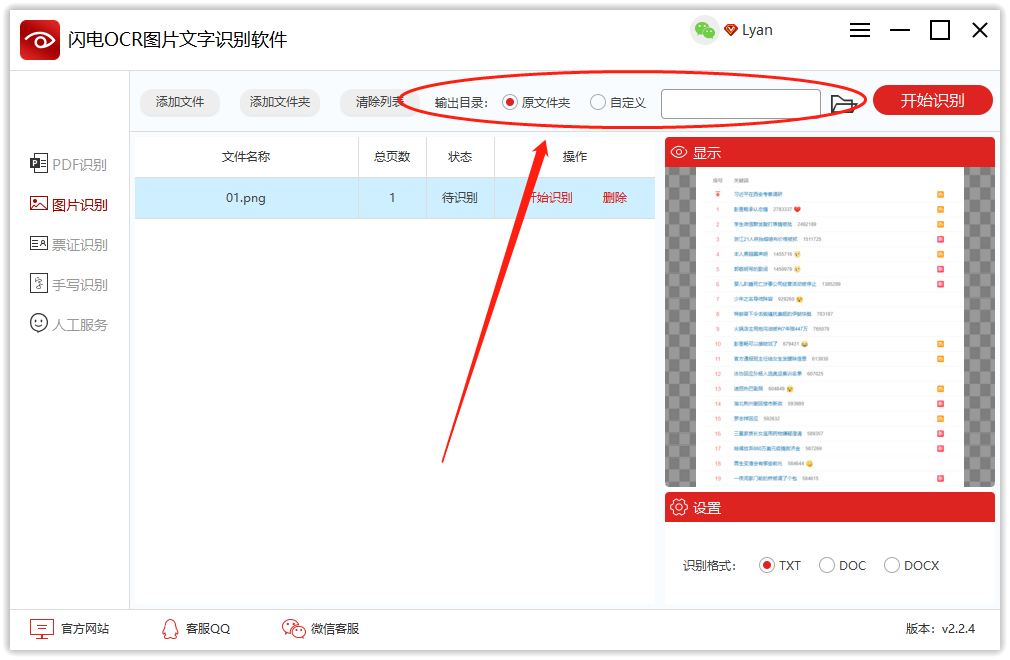Delete 01.png from the list
Viewport: 1010px width, 660px height.
click(x=615, y=198)
